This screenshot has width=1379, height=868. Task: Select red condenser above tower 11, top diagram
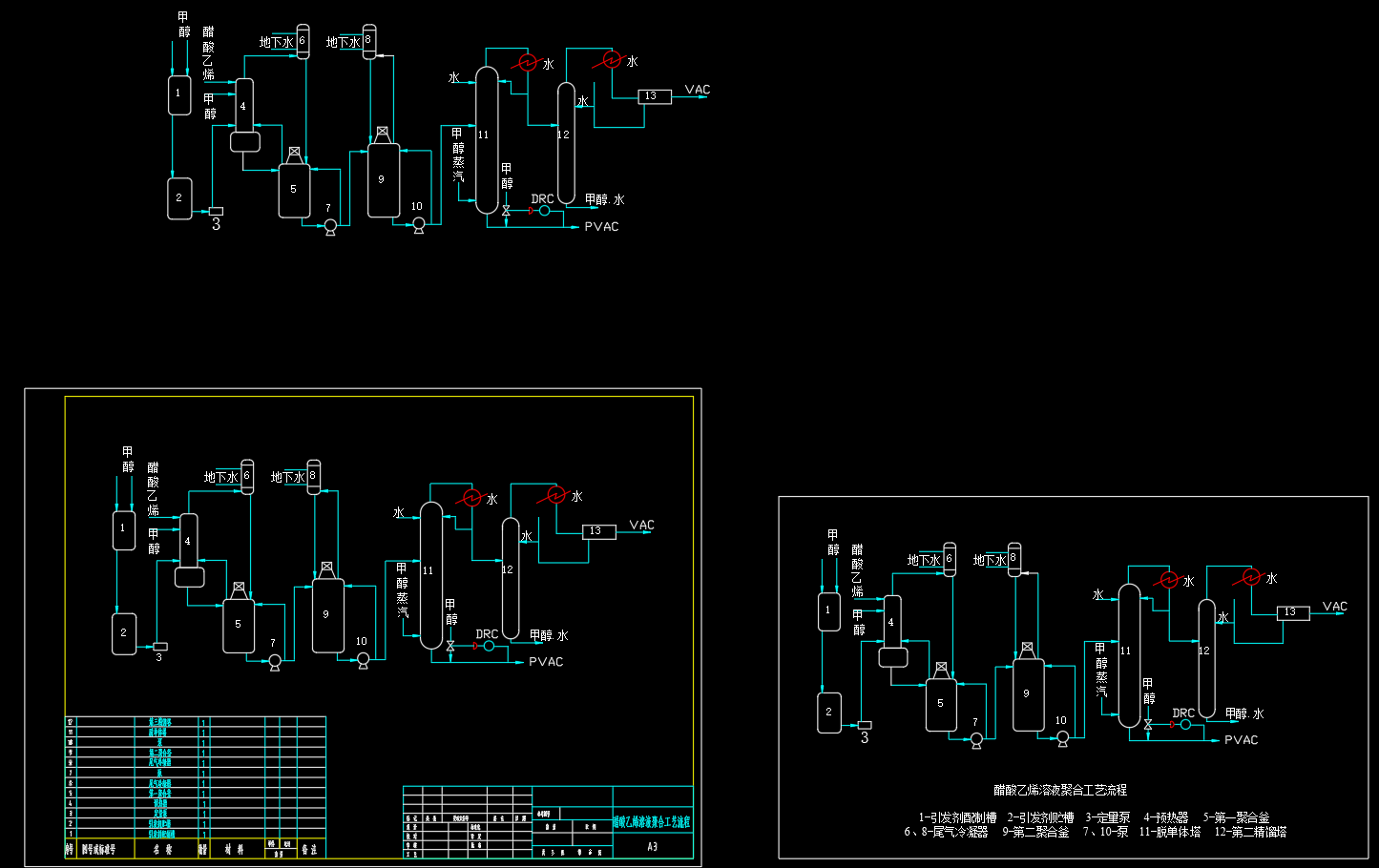click(x=526, y=63)
